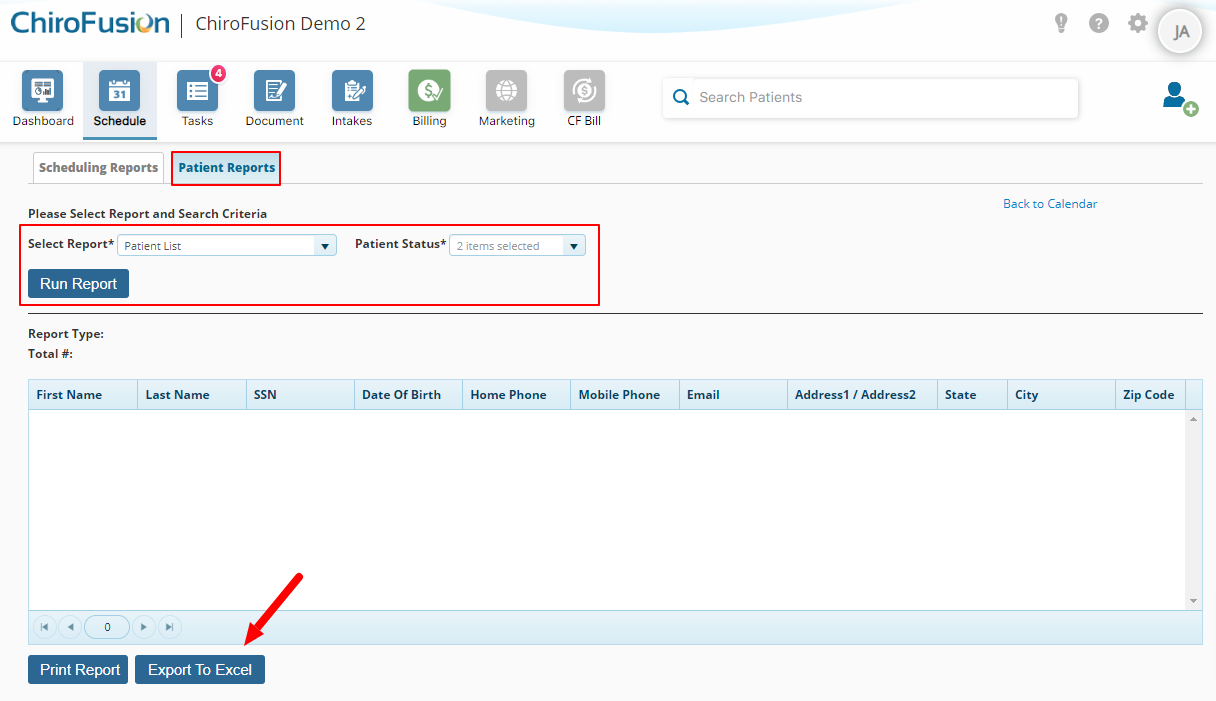Screen dimensions: 1216x701
Task: Click the add new patient icon
Action: coord(1179,98)
